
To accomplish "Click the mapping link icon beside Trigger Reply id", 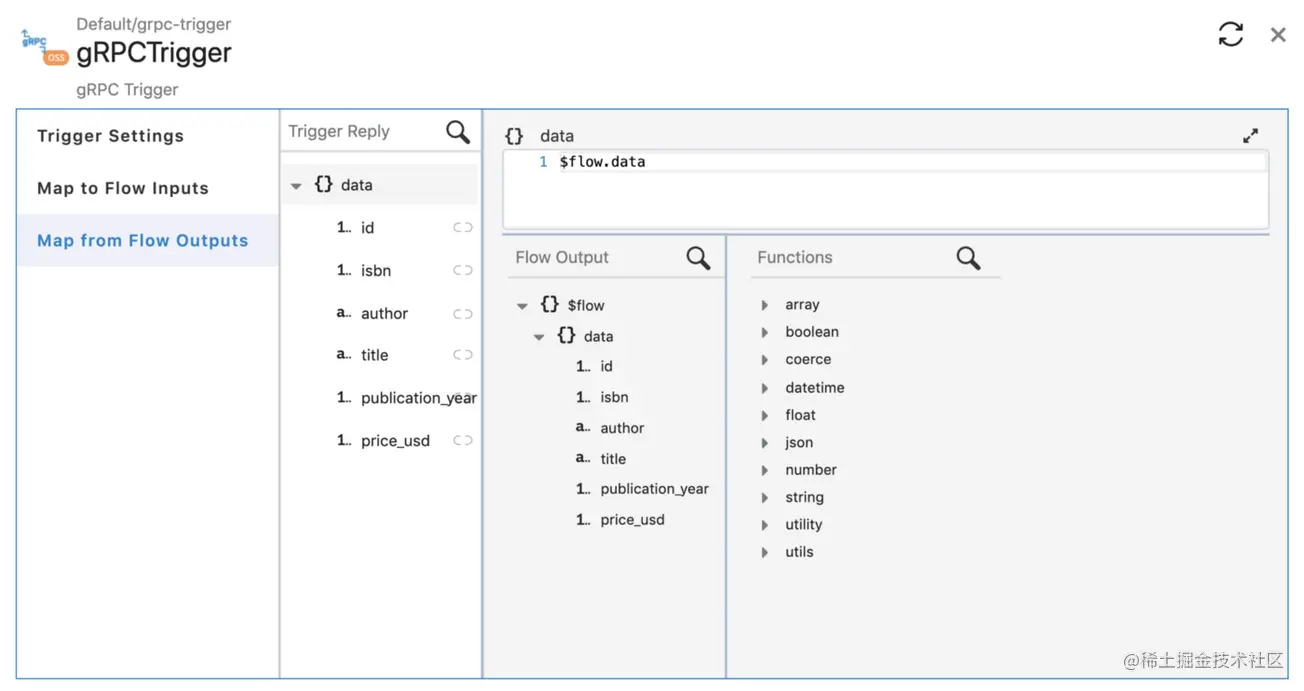I will point(462,228).
